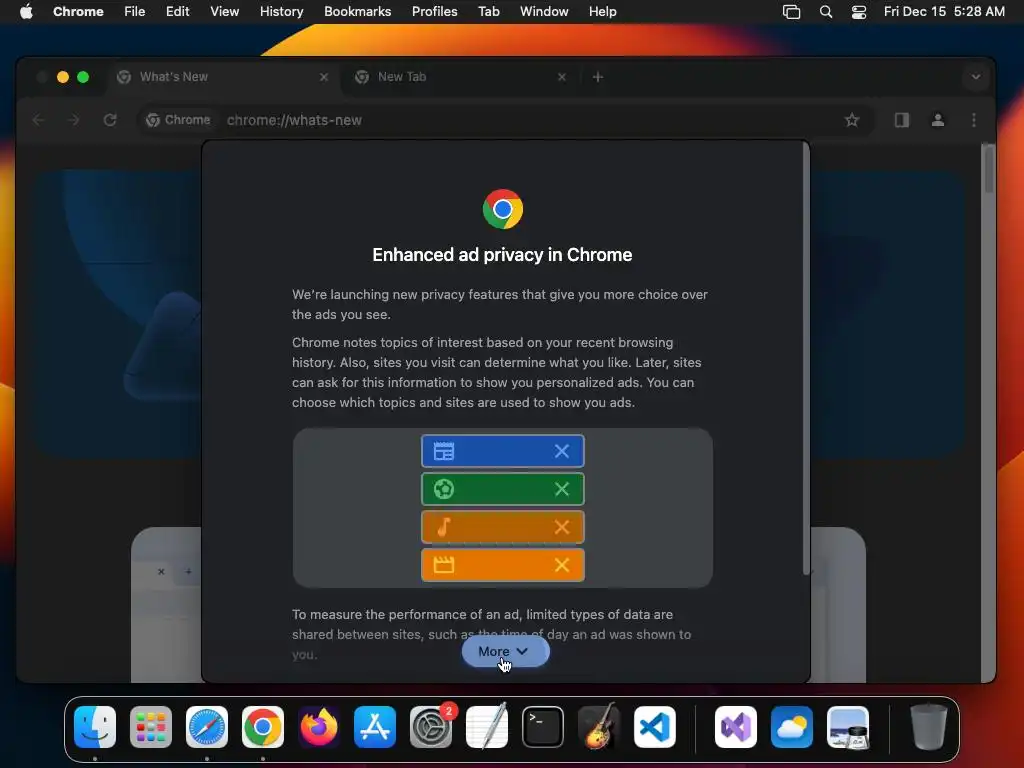The image size is (1024, 768).
Task: Click the Chrome icon in the dock
Action: tap(263, 727)
